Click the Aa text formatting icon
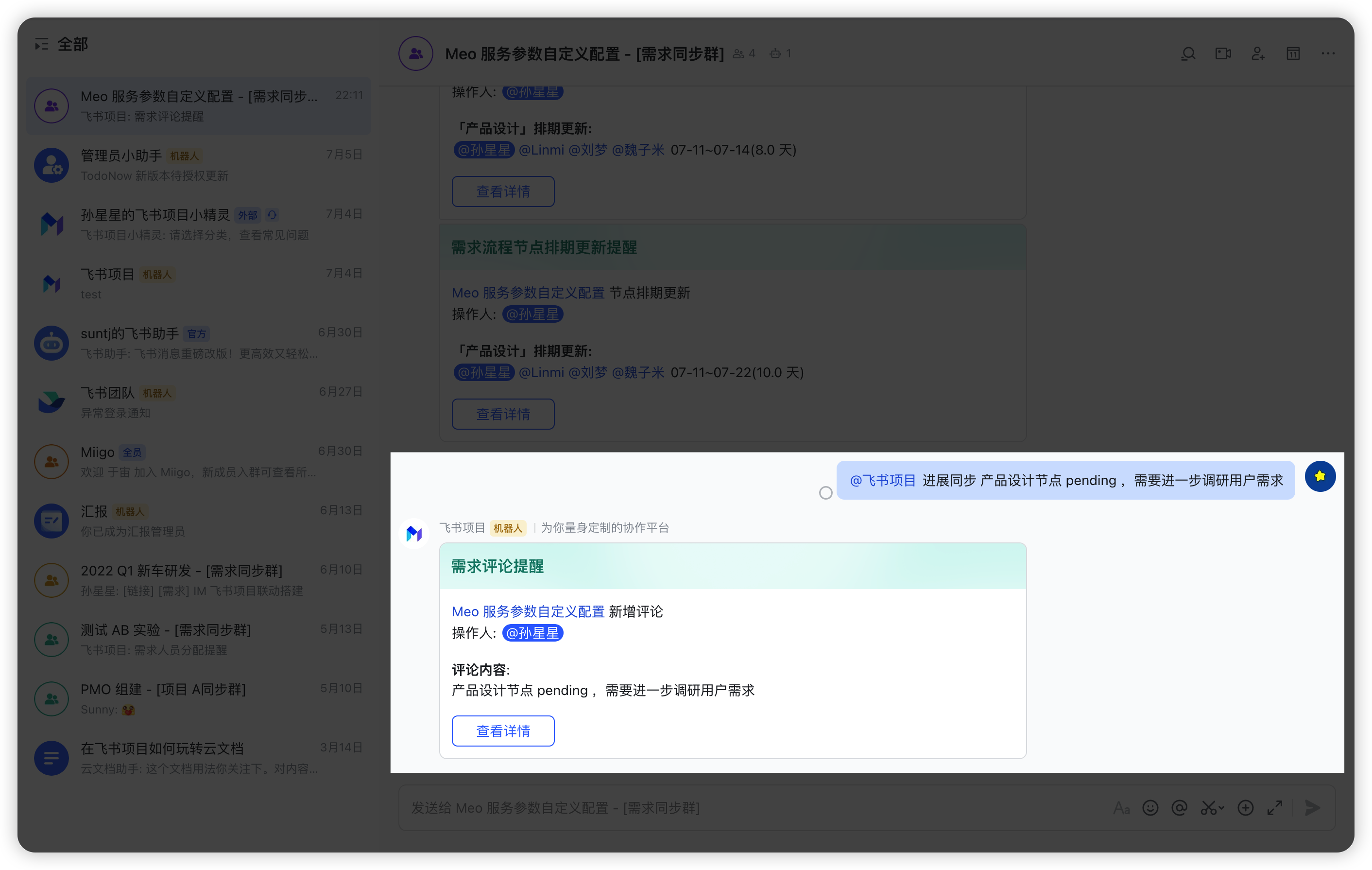 (1121, 808)
